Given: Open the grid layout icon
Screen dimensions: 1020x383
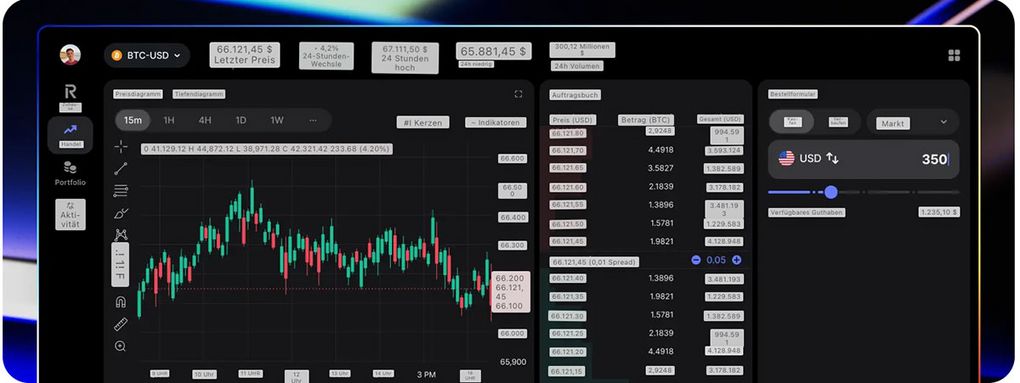Looking at the screenshot, I should coord(954,55).
